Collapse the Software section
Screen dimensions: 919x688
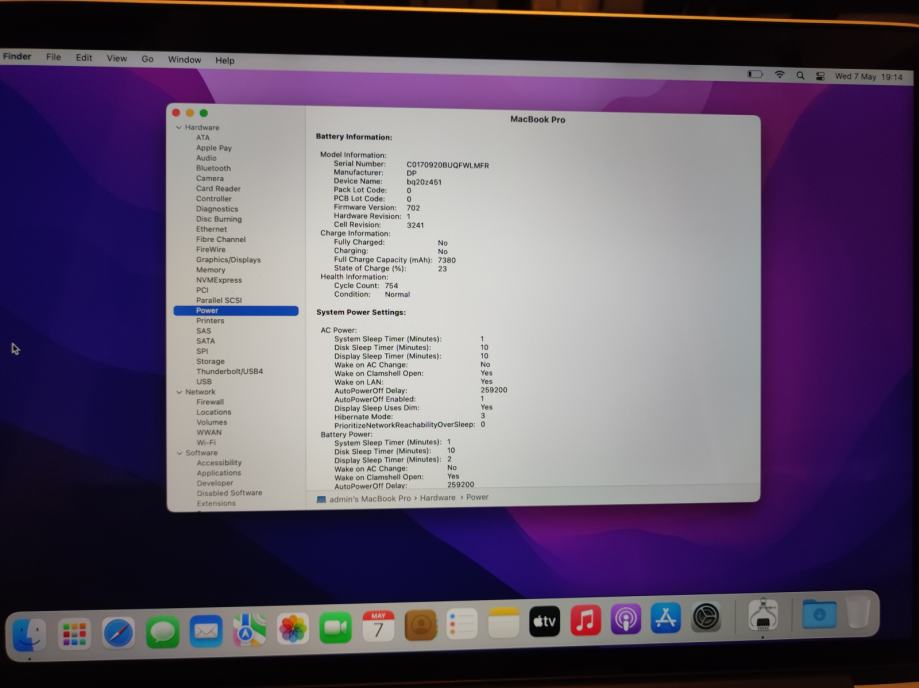pos(180,452)
